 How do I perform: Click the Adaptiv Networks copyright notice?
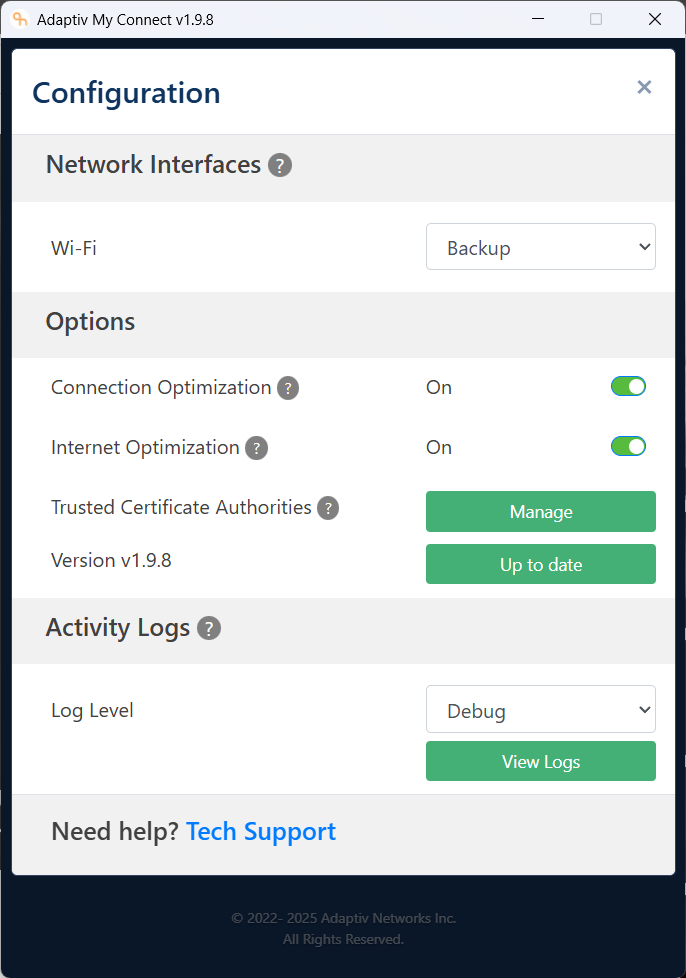(x=344, y=918)
